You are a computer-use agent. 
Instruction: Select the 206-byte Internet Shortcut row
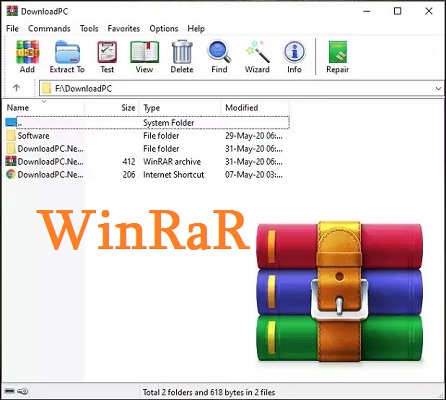coord(147,174)
